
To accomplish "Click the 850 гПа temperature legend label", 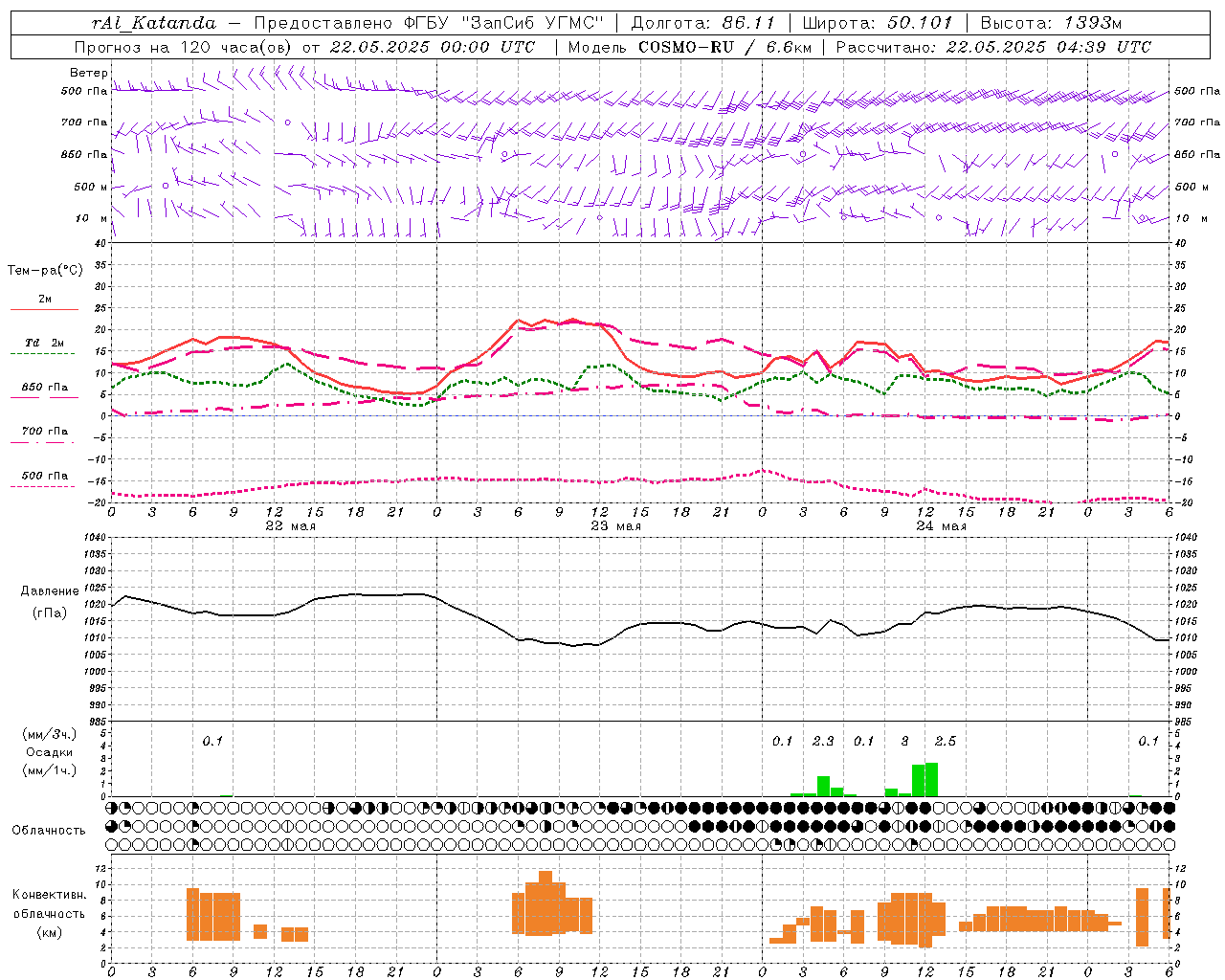I will click(45, 388).
